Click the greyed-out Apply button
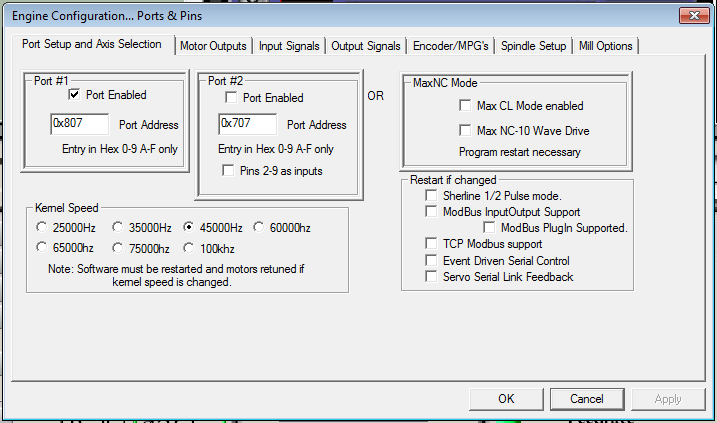 [668, 399]
